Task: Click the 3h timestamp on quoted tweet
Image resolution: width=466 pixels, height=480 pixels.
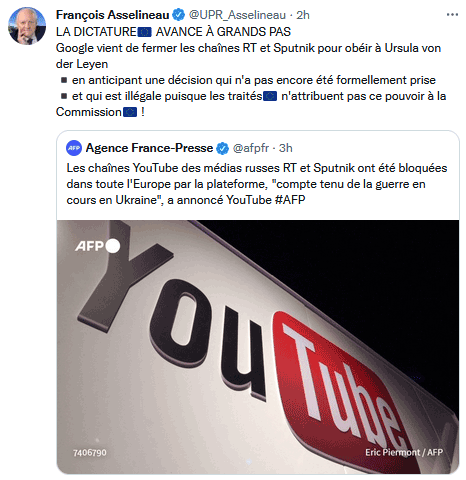Action: (x=285, y=148)
